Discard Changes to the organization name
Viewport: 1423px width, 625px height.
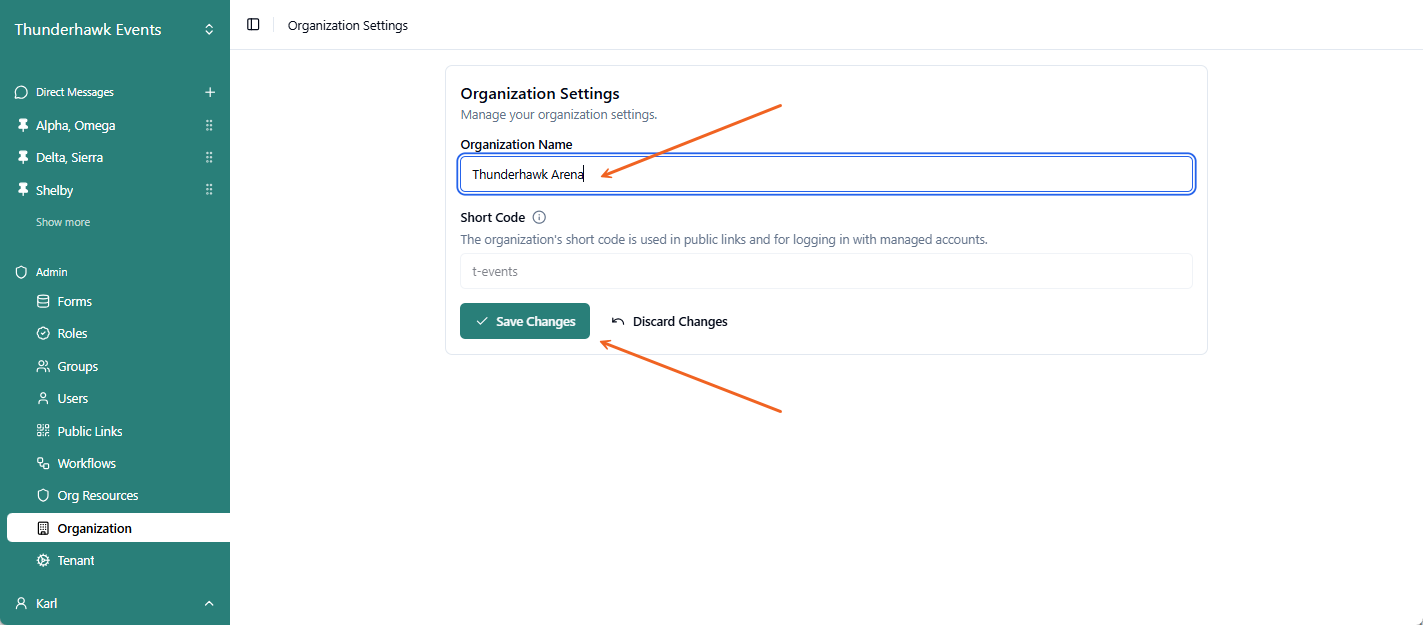point(669,321)
